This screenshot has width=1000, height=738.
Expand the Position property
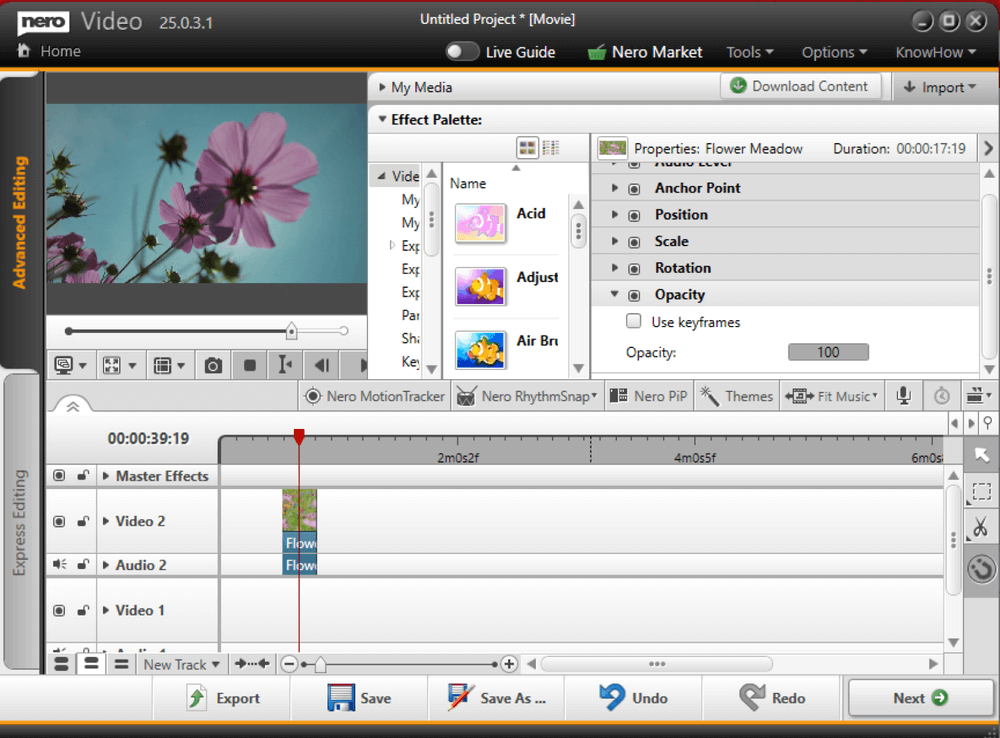pyautogui.click(x=615, y=215)
